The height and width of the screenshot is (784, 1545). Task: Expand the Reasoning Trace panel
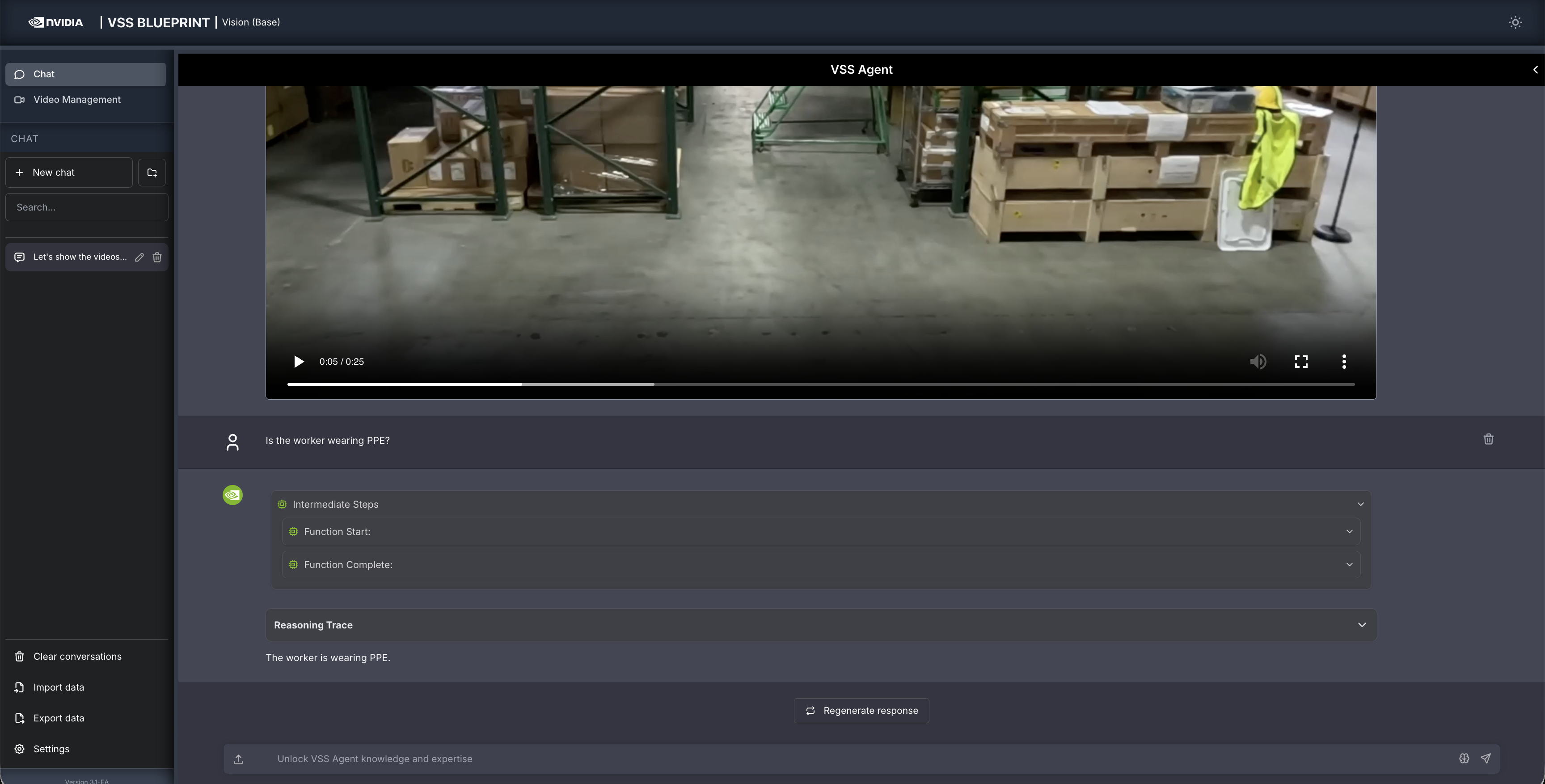[1361, 625]
